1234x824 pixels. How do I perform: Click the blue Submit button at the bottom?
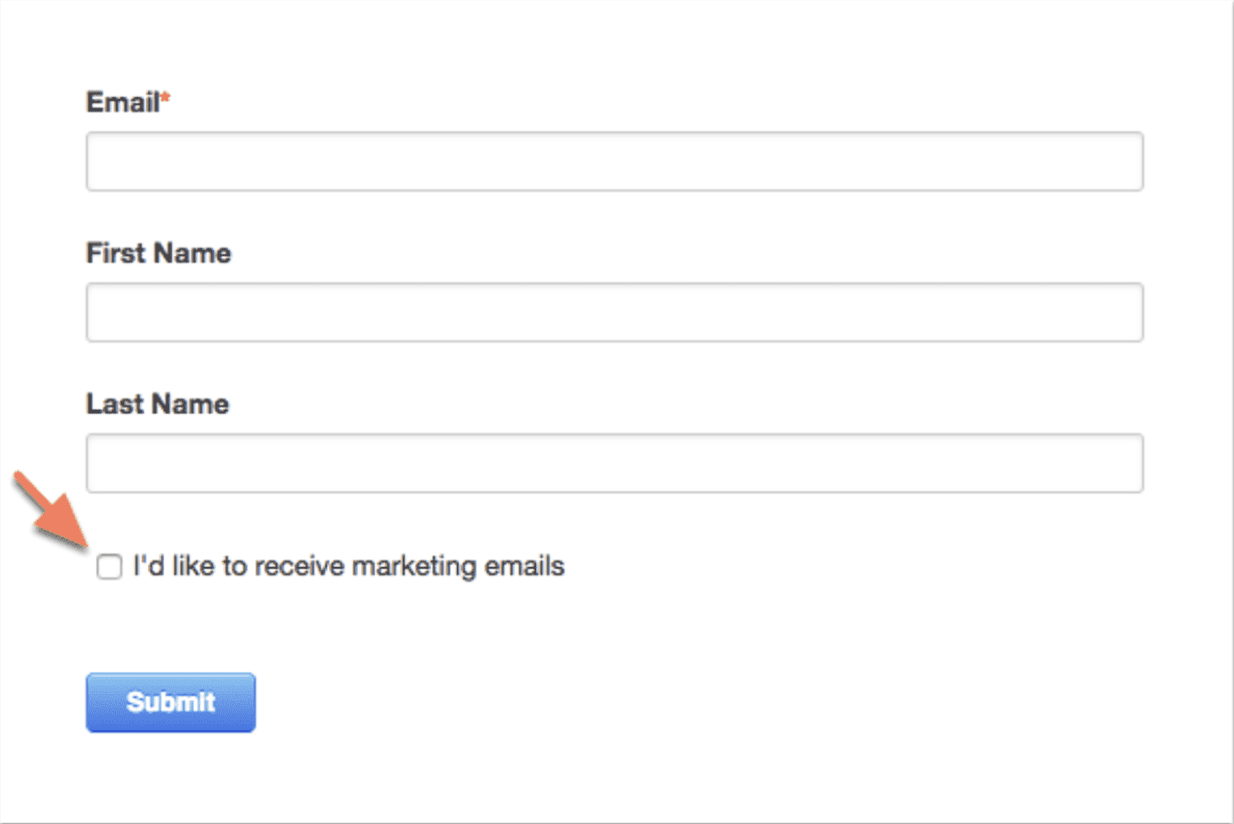(170, 702)
